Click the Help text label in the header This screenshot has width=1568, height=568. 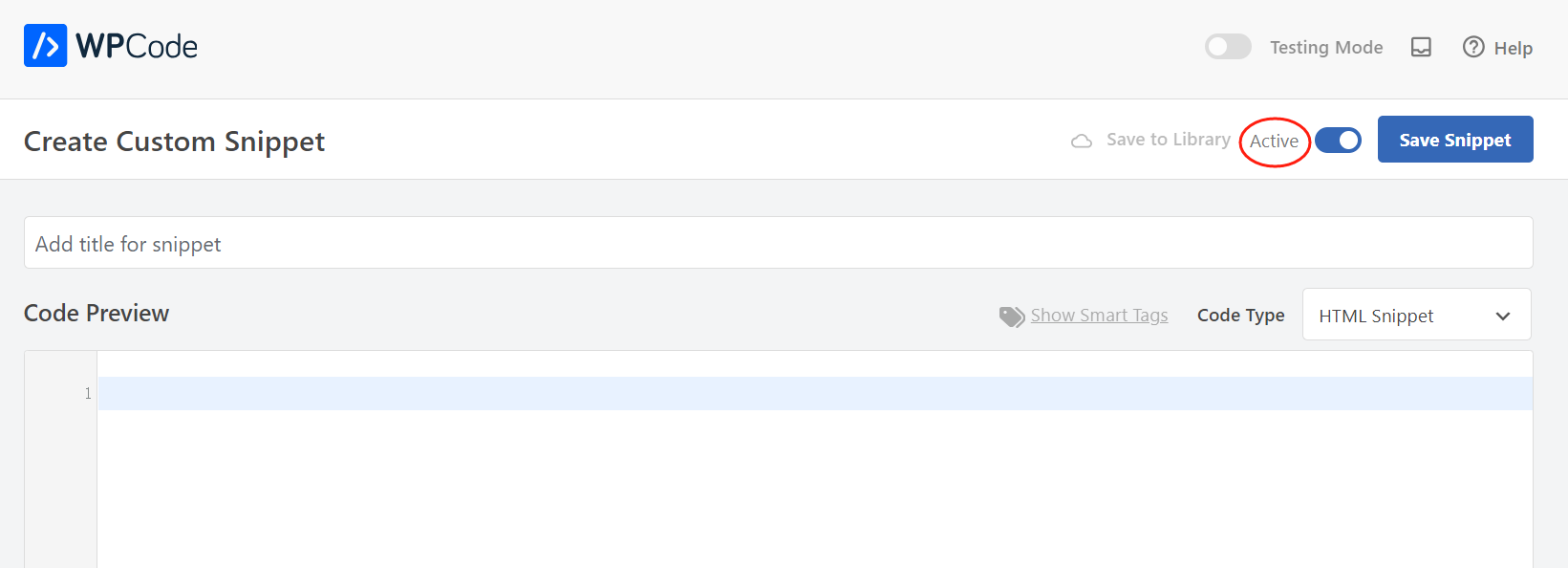tap(1513, 48)
